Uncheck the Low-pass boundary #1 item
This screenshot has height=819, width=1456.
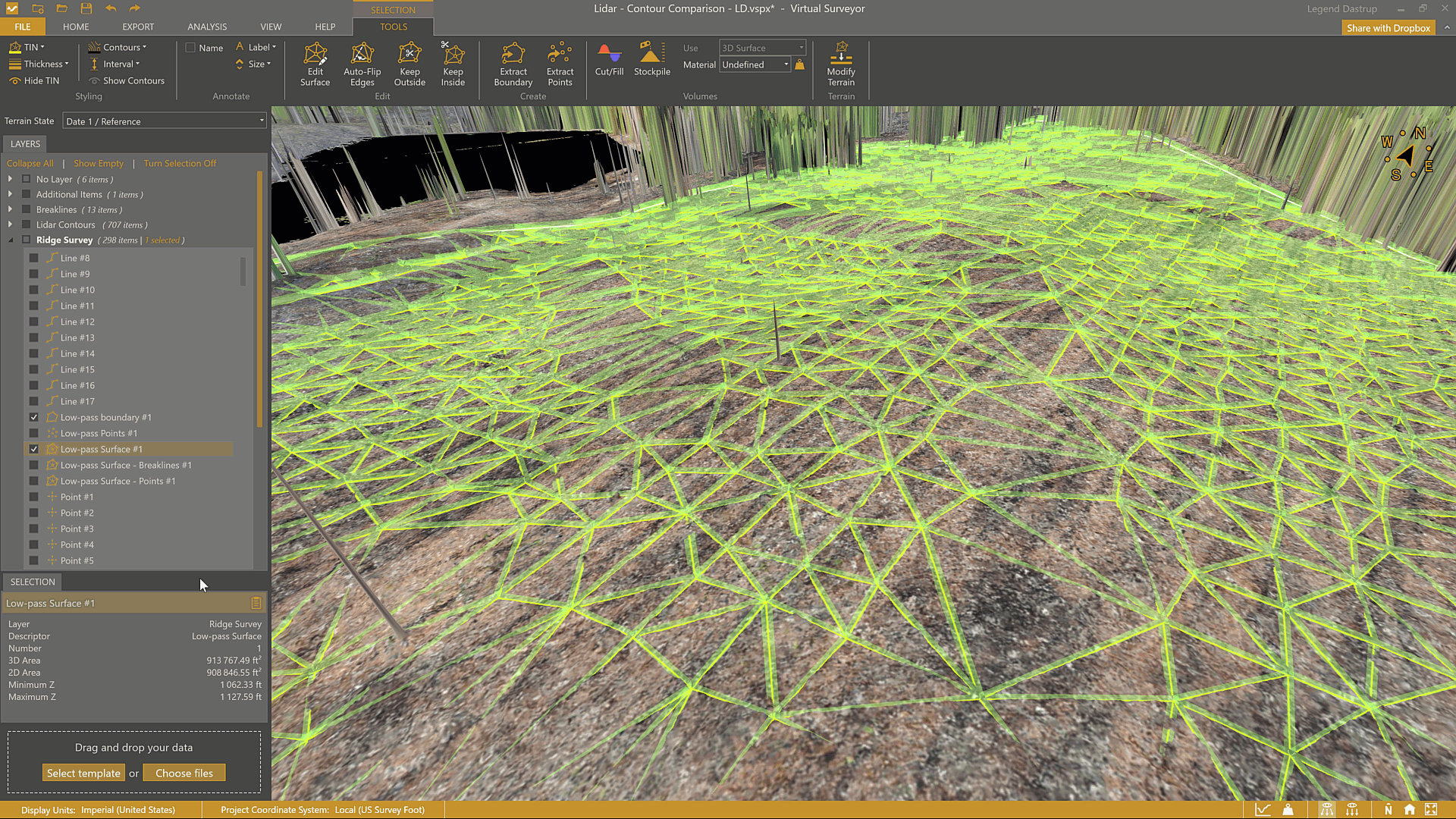34,417
